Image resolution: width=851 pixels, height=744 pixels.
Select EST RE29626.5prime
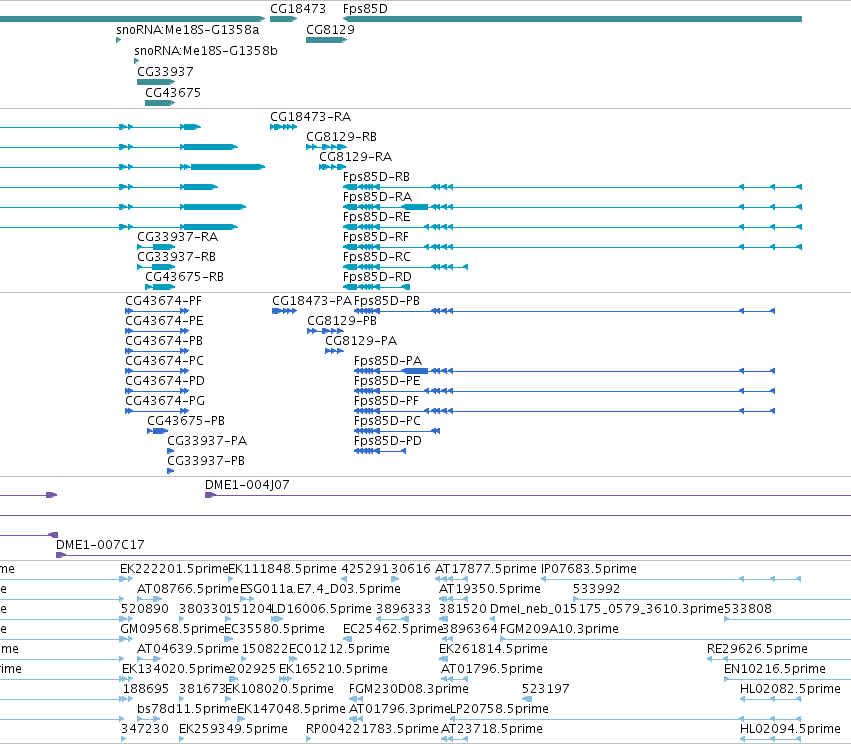point(757,650)
